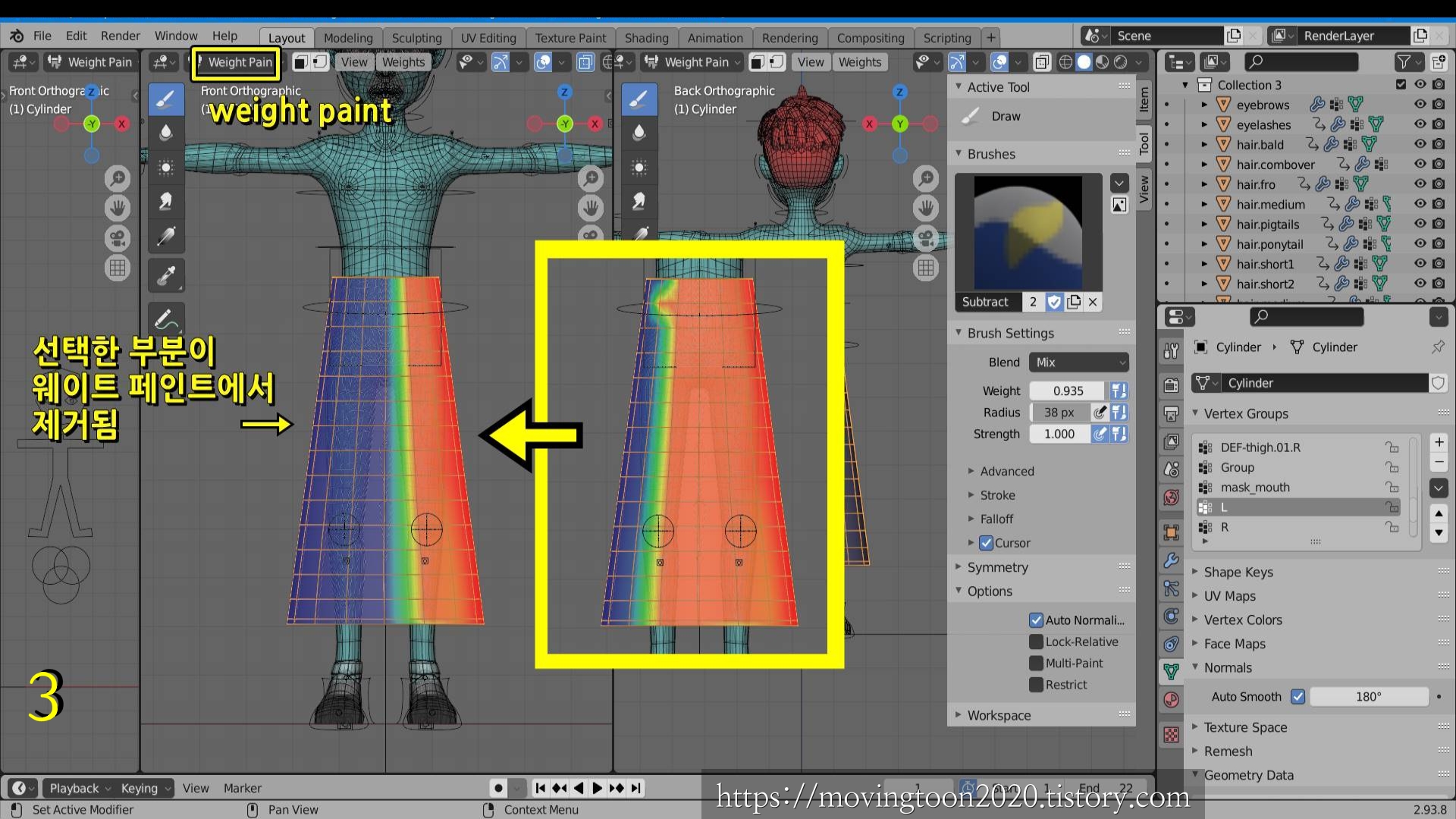
Task: Duplicate the Subtract brush datablock
Action: [x=1074, y=302]
